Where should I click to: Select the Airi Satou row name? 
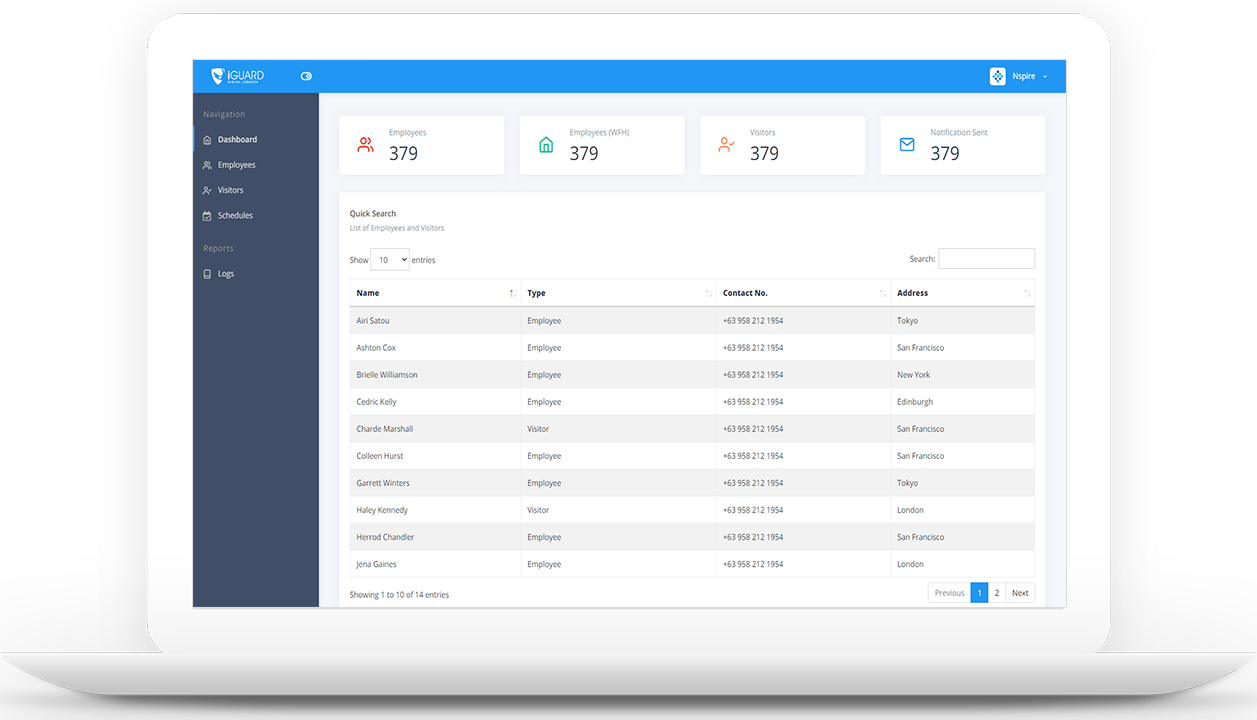(373, 321)
